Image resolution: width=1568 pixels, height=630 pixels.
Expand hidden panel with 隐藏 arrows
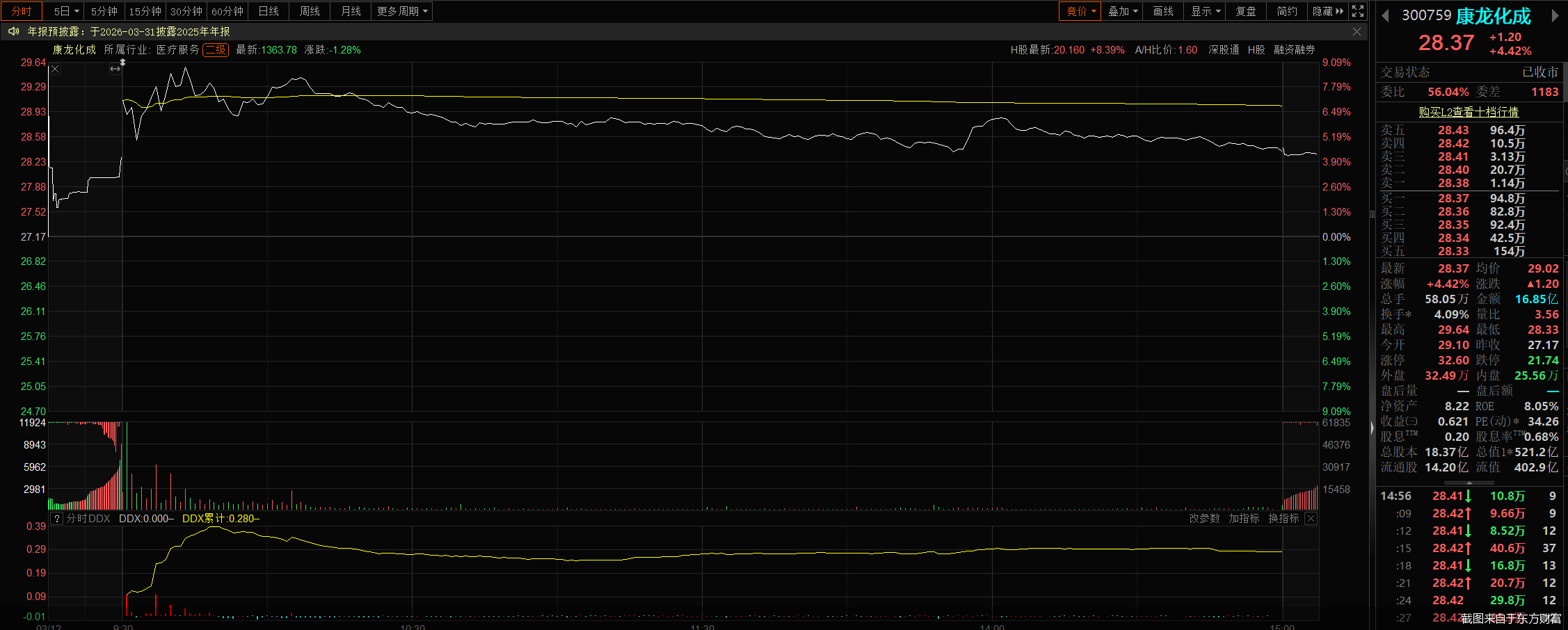tap(1327, 11)
